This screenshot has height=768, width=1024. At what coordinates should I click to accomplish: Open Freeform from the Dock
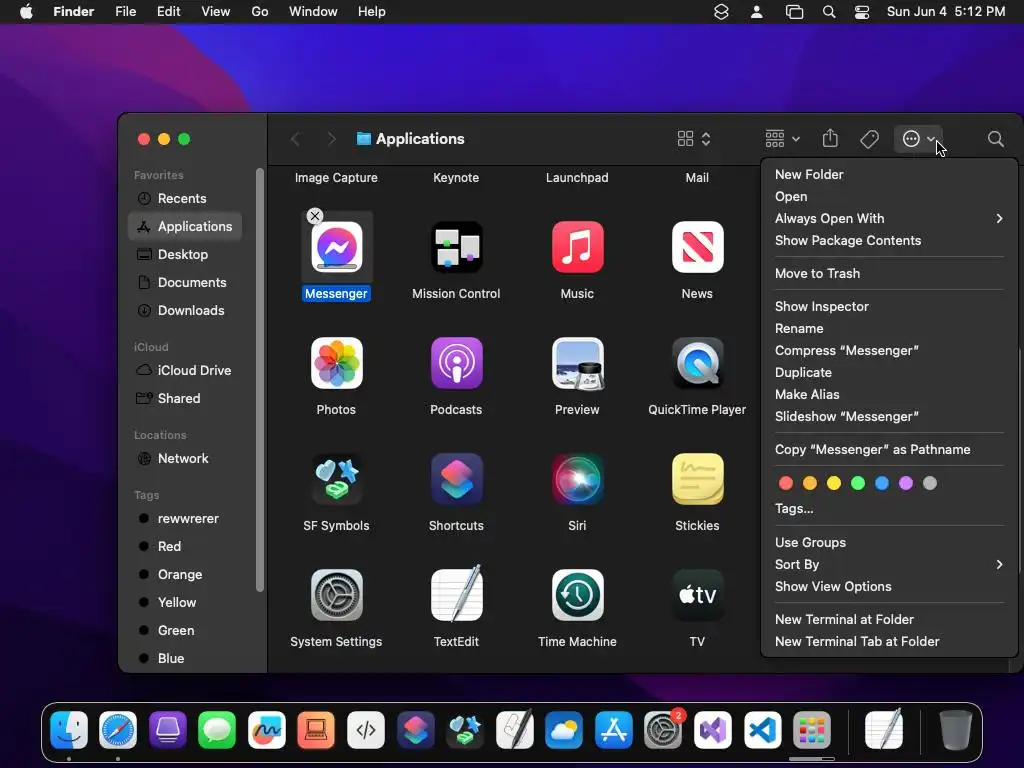(x=266, y=729)
